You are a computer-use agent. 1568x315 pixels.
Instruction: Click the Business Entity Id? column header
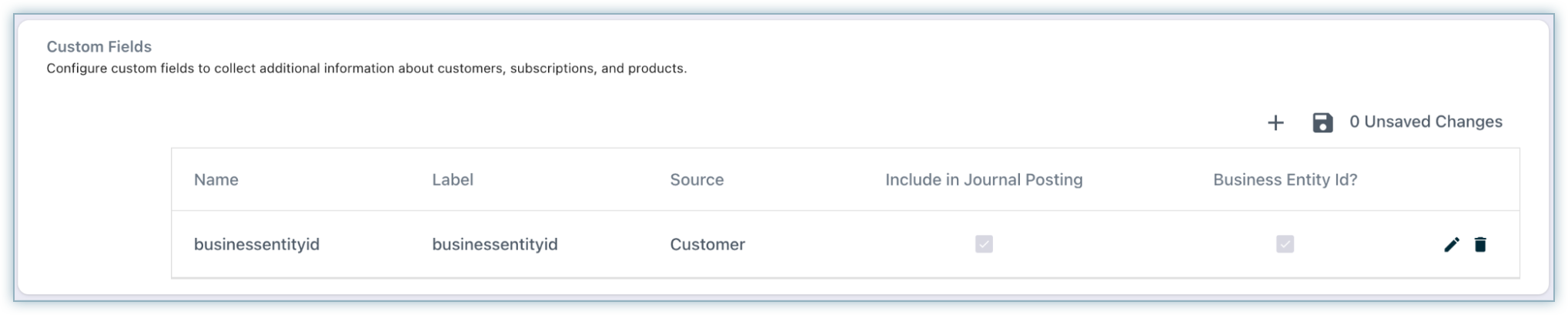1285,179
